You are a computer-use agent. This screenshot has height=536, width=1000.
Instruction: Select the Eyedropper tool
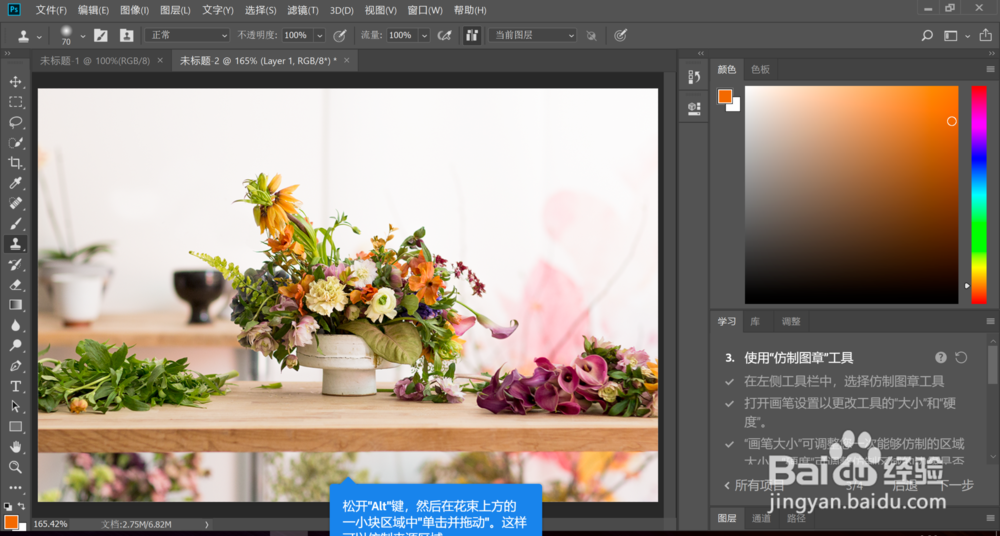click(x=16, y=184)
